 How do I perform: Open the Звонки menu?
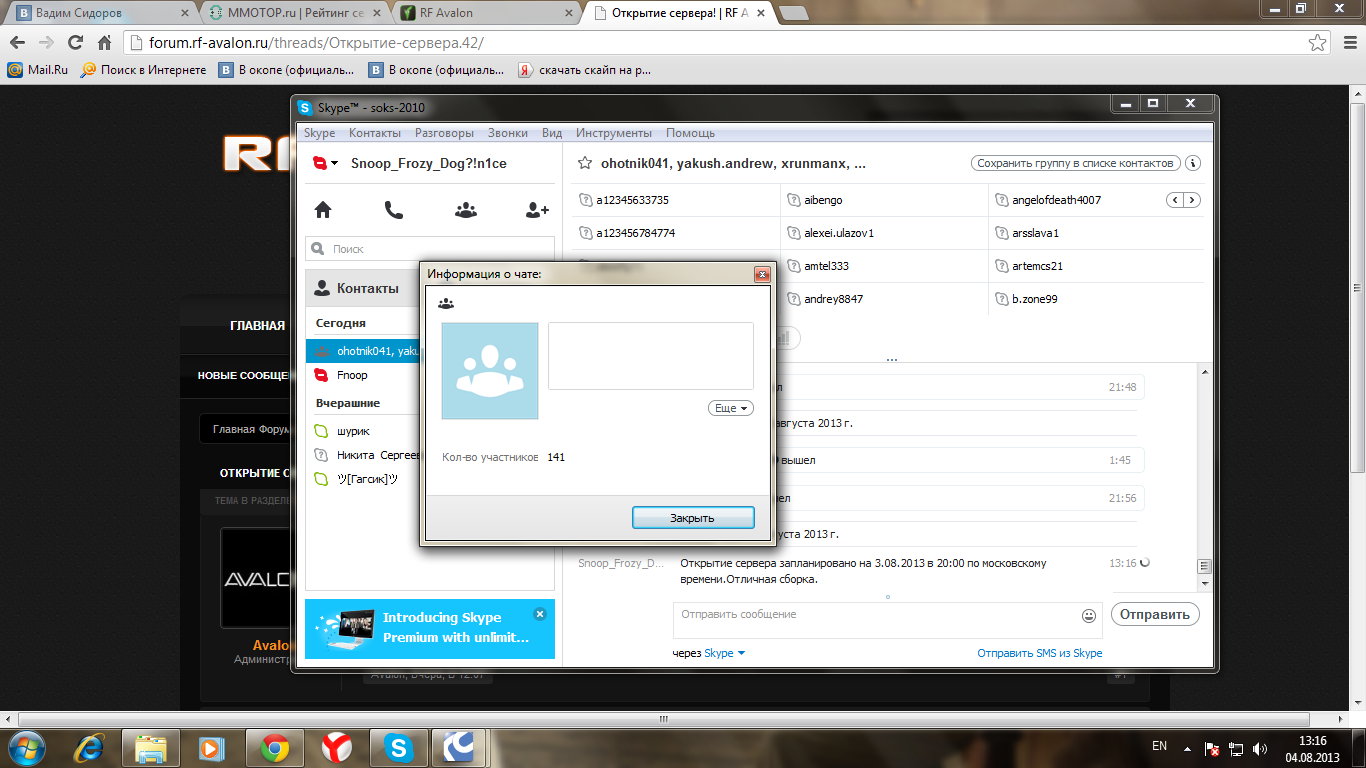click(508, 133)
